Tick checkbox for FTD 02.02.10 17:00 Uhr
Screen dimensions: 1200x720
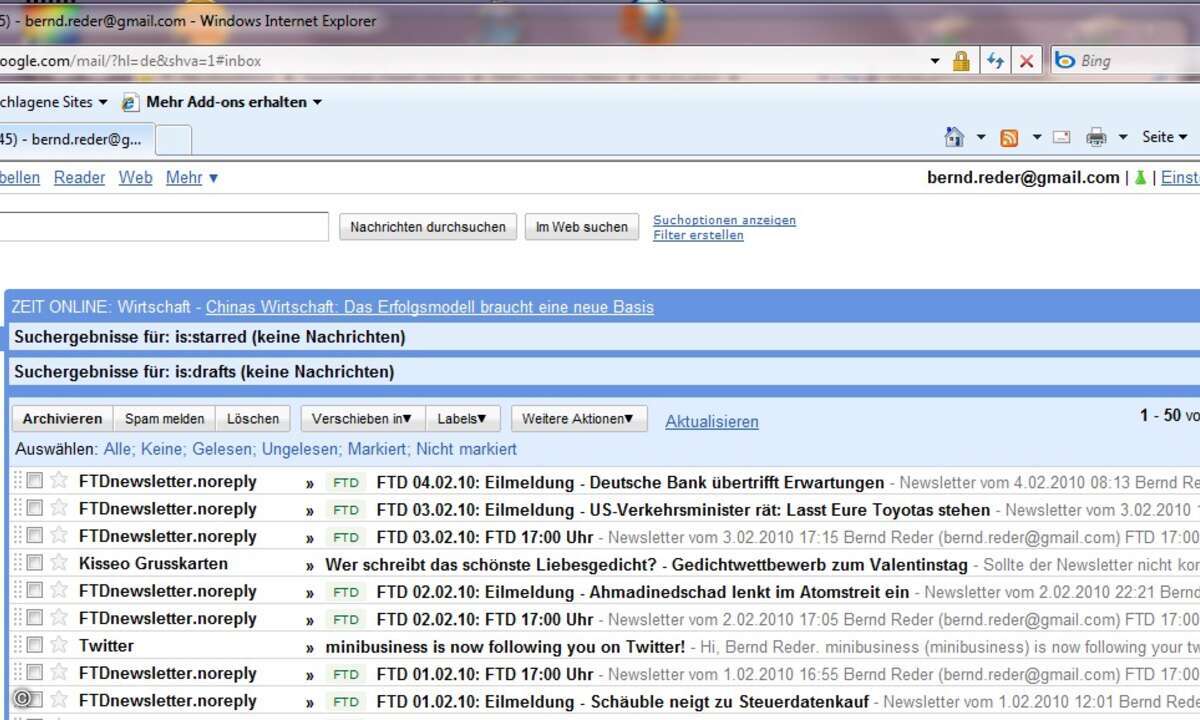pos(35,617)
